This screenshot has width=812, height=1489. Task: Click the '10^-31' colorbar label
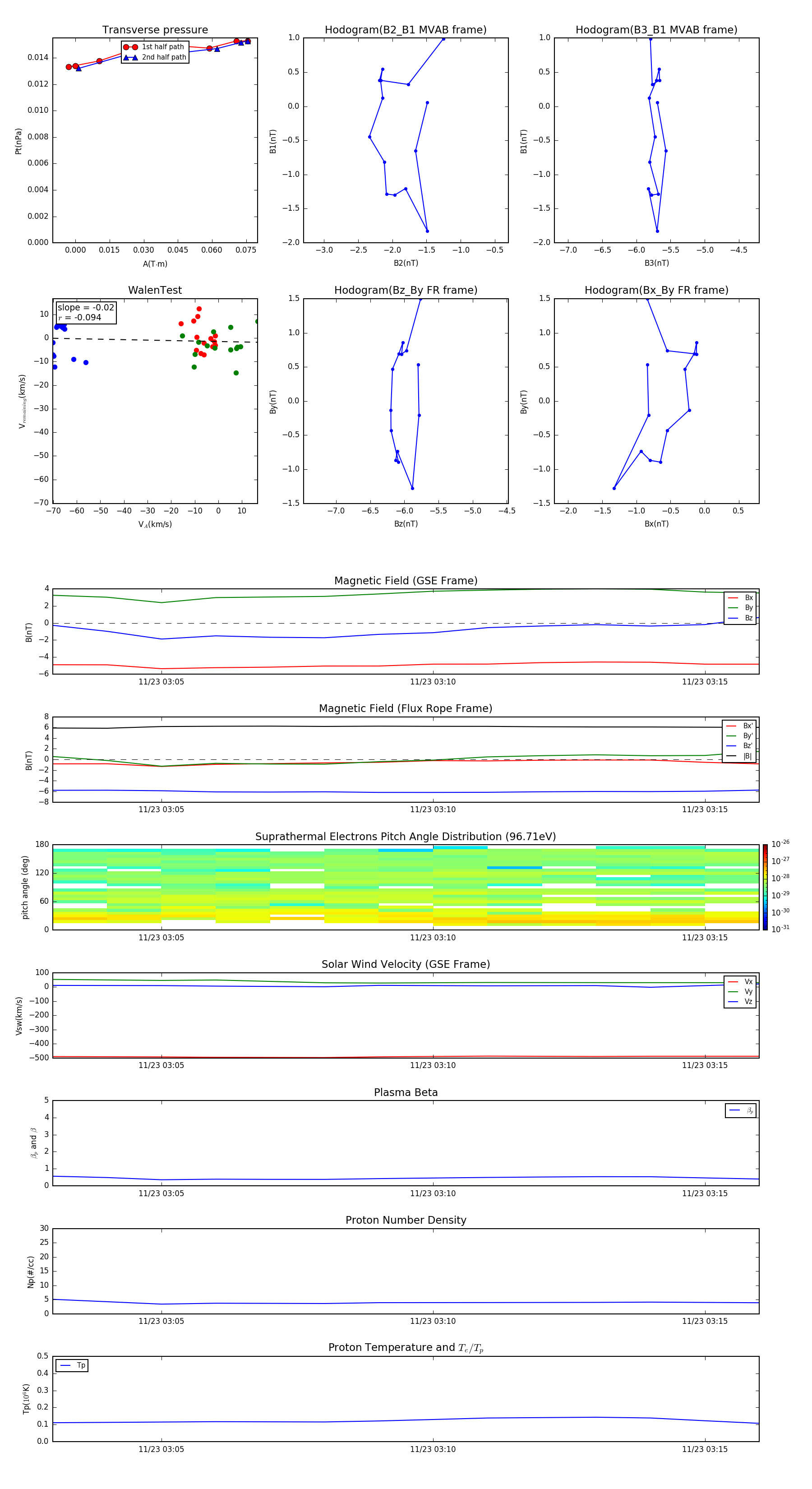tap(780, 929)
